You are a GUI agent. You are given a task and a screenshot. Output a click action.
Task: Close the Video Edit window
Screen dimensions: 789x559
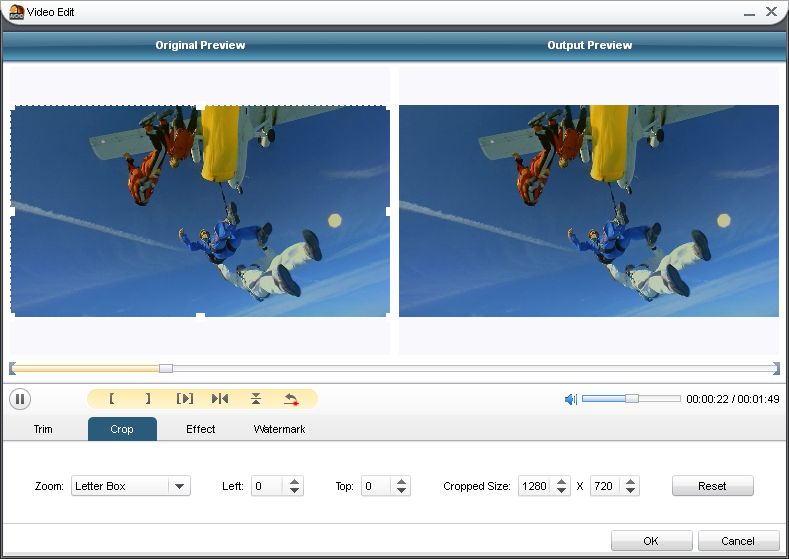(x=771, y=11)
